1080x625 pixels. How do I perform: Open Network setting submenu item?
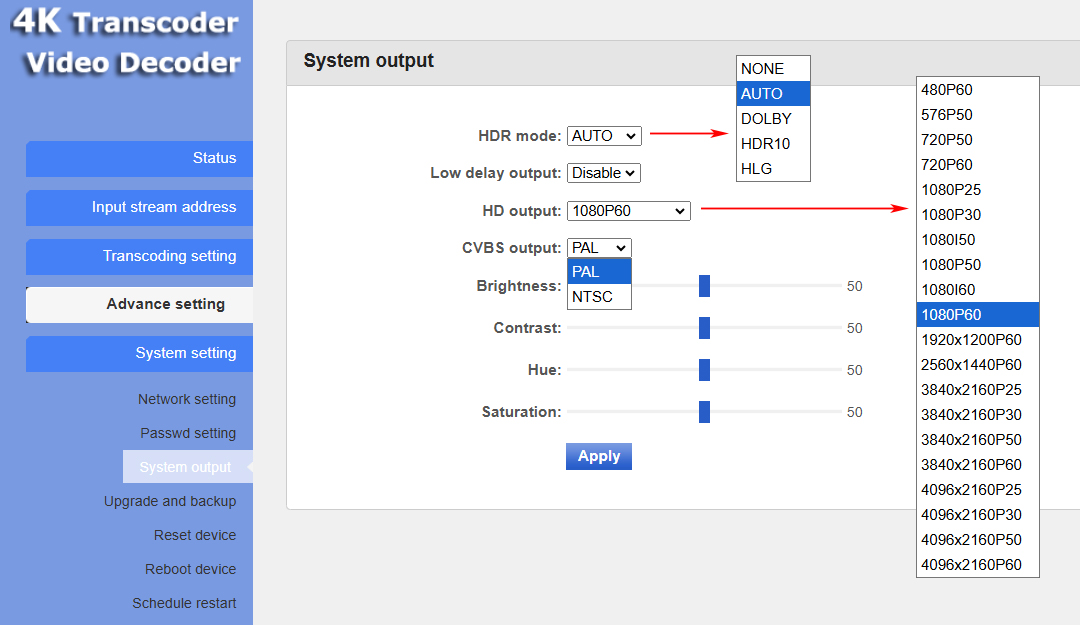click(x=187, y=399)
